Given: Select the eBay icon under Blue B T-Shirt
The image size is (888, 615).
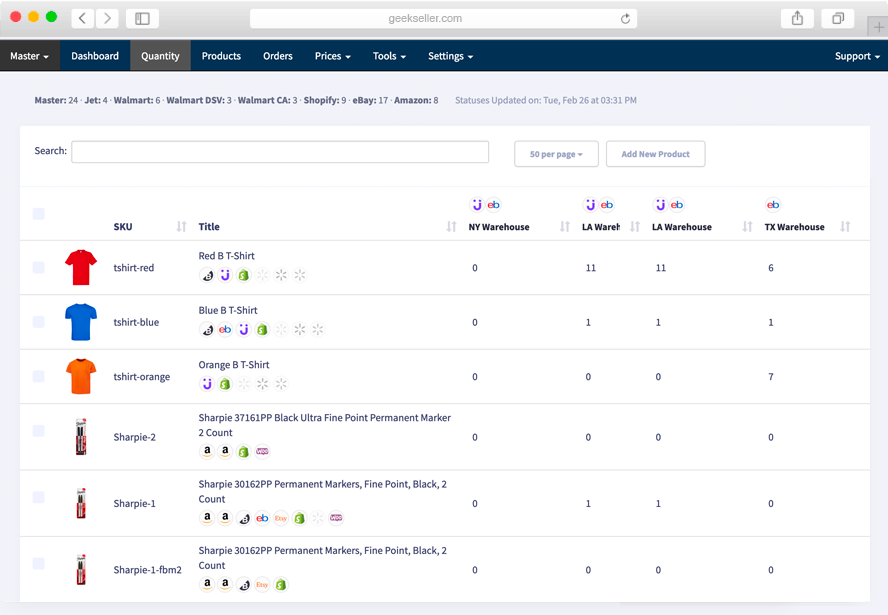Looking at the screenshot, I should (225, 330).
